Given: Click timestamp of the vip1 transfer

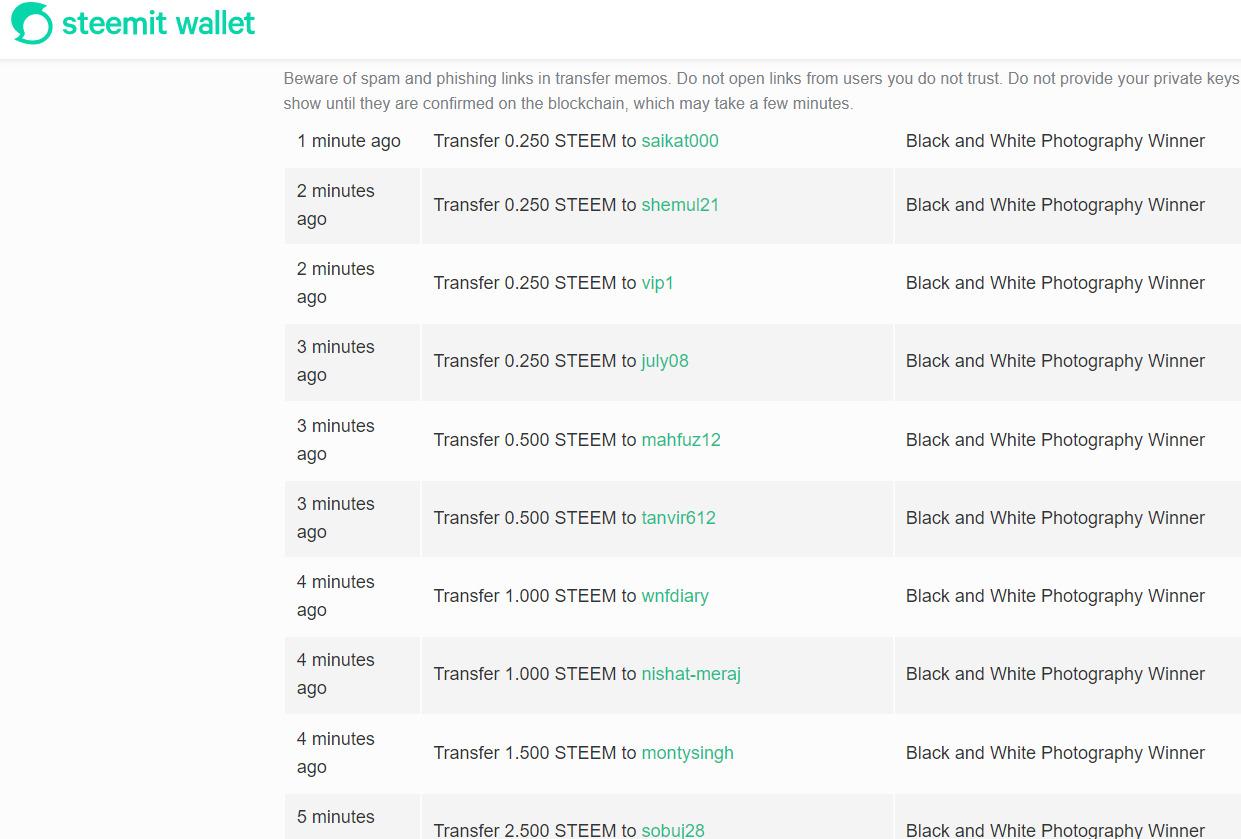Looking at the screenshot, I should tap(336, 283).
